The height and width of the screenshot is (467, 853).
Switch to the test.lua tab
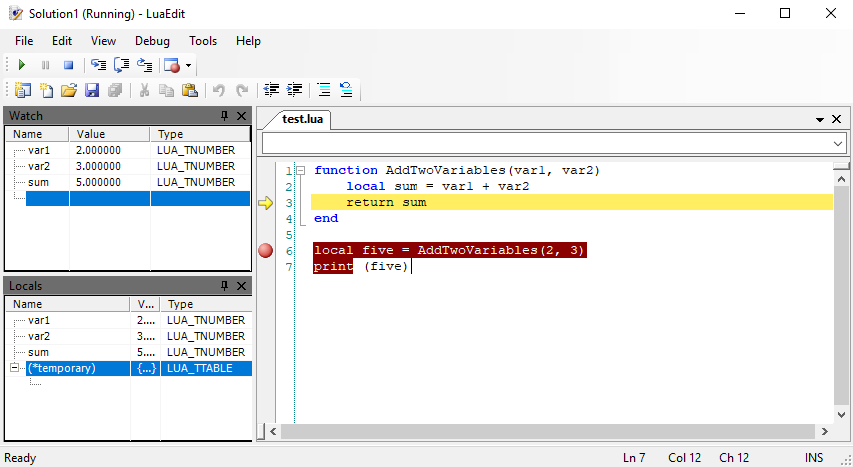302,119
